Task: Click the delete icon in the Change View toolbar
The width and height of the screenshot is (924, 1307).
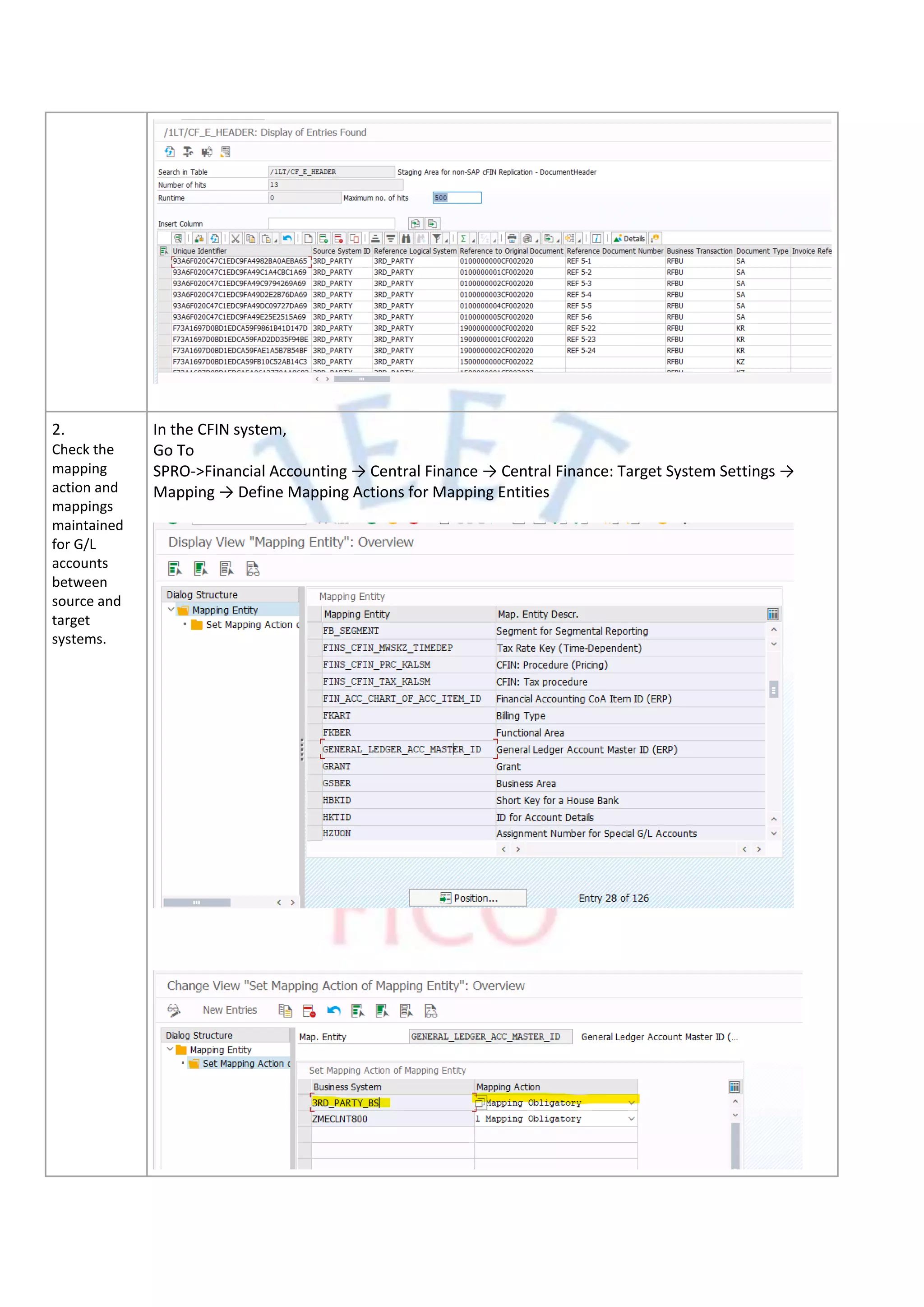Action: tap(309, 1010)
